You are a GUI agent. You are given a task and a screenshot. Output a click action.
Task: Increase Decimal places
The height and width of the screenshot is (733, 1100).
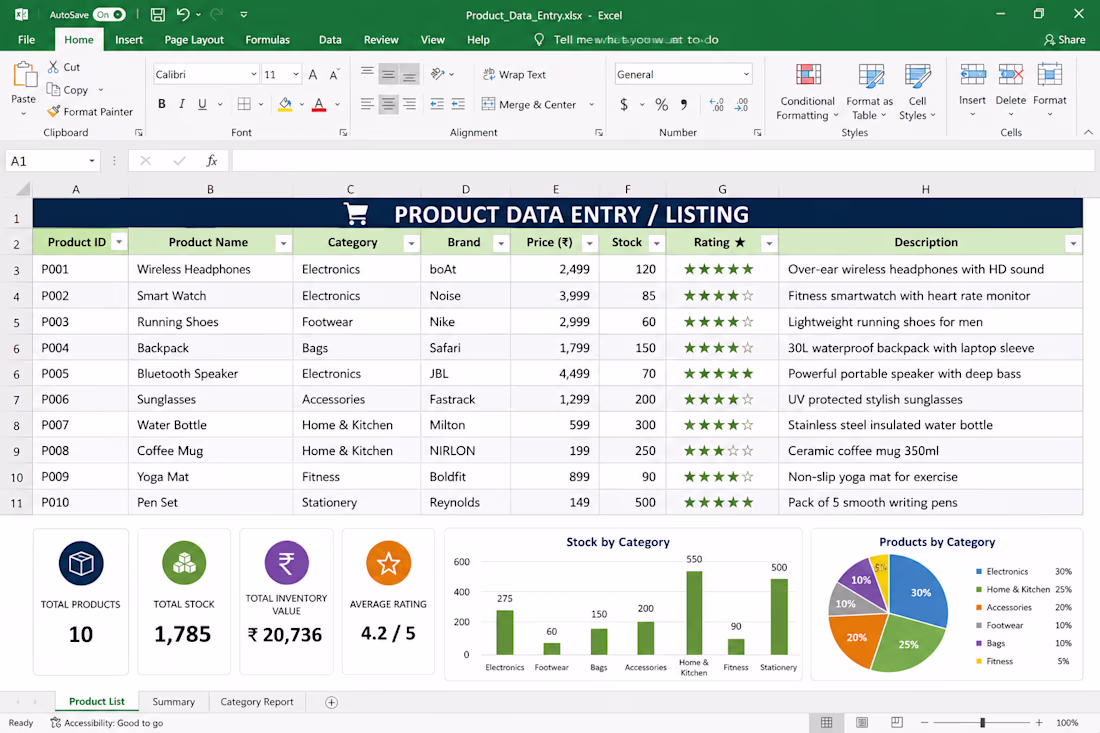[717, 105]
